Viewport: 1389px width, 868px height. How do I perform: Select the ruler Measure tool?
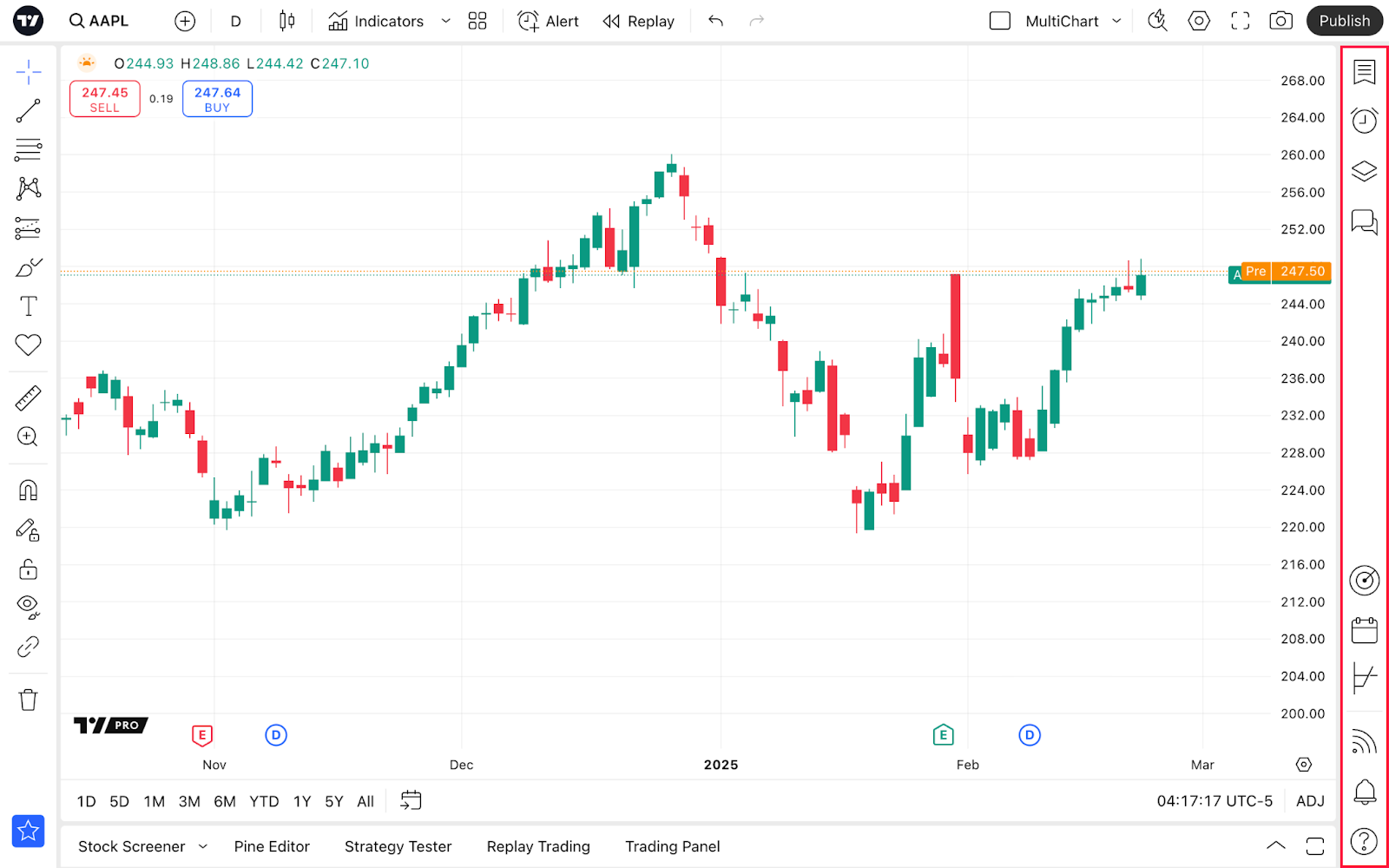(x=28, y=398)
